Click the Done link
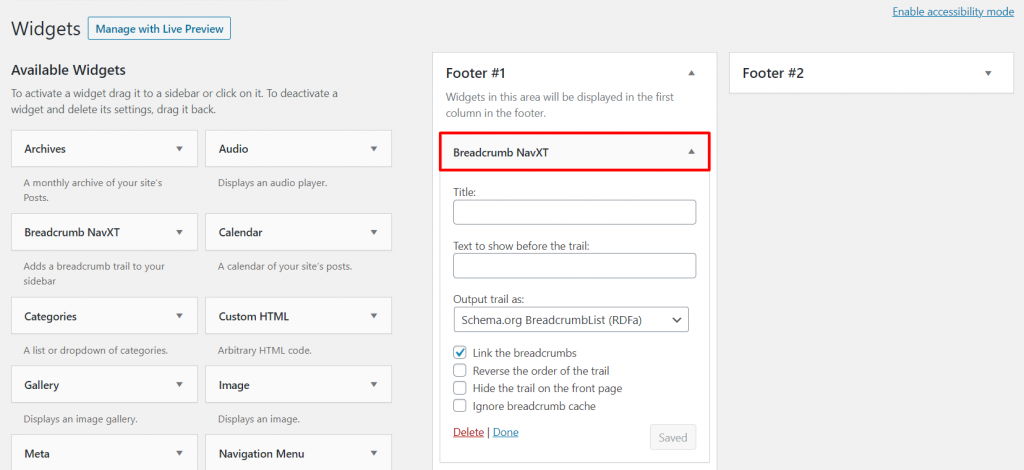Image resolution: width=1024 pixels, height=470 pixels. coord(505,432)
